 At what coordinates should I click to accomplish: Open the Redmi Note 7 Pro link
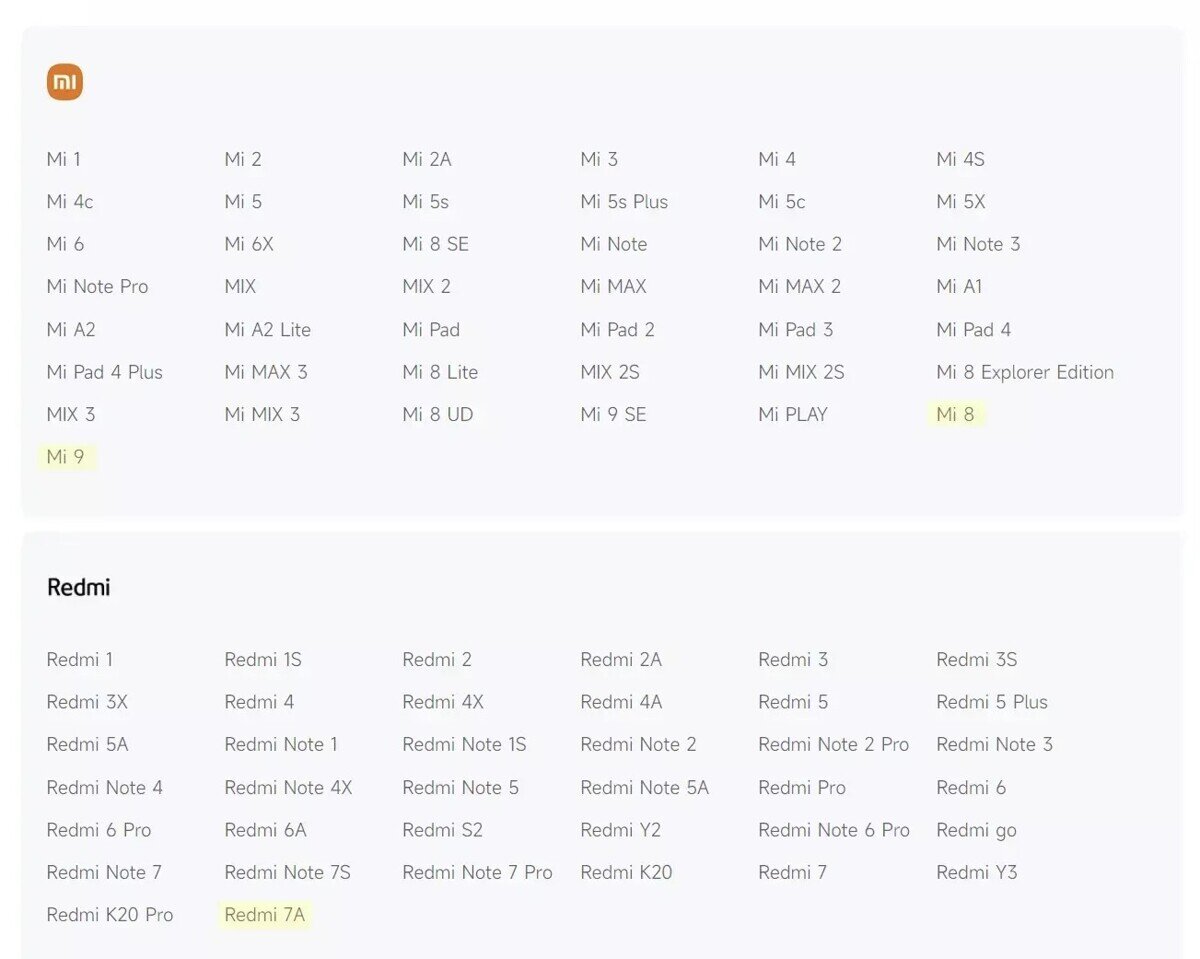click(x=477, y=873)
